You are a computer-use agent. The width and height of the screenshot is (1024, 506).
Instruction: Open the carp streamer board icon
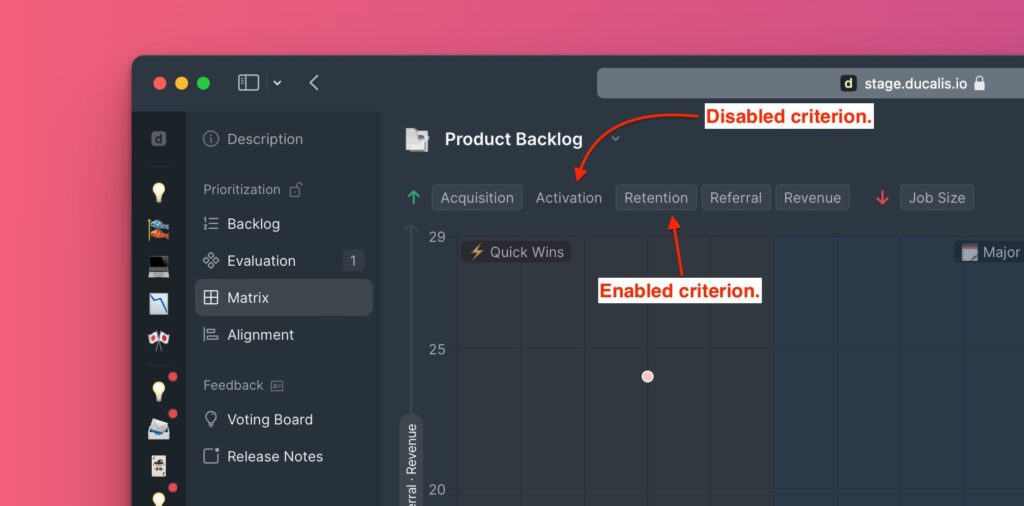(158, 230)
